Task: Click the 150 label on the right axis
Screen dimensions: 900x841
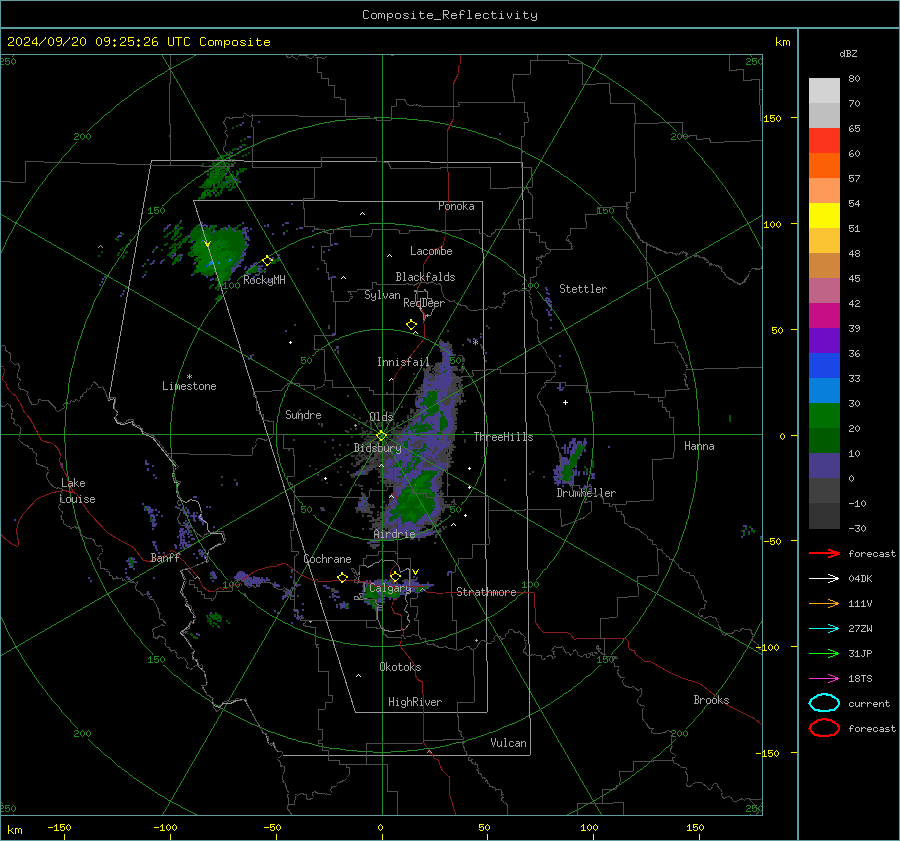Action: click(x=772, y=118)
